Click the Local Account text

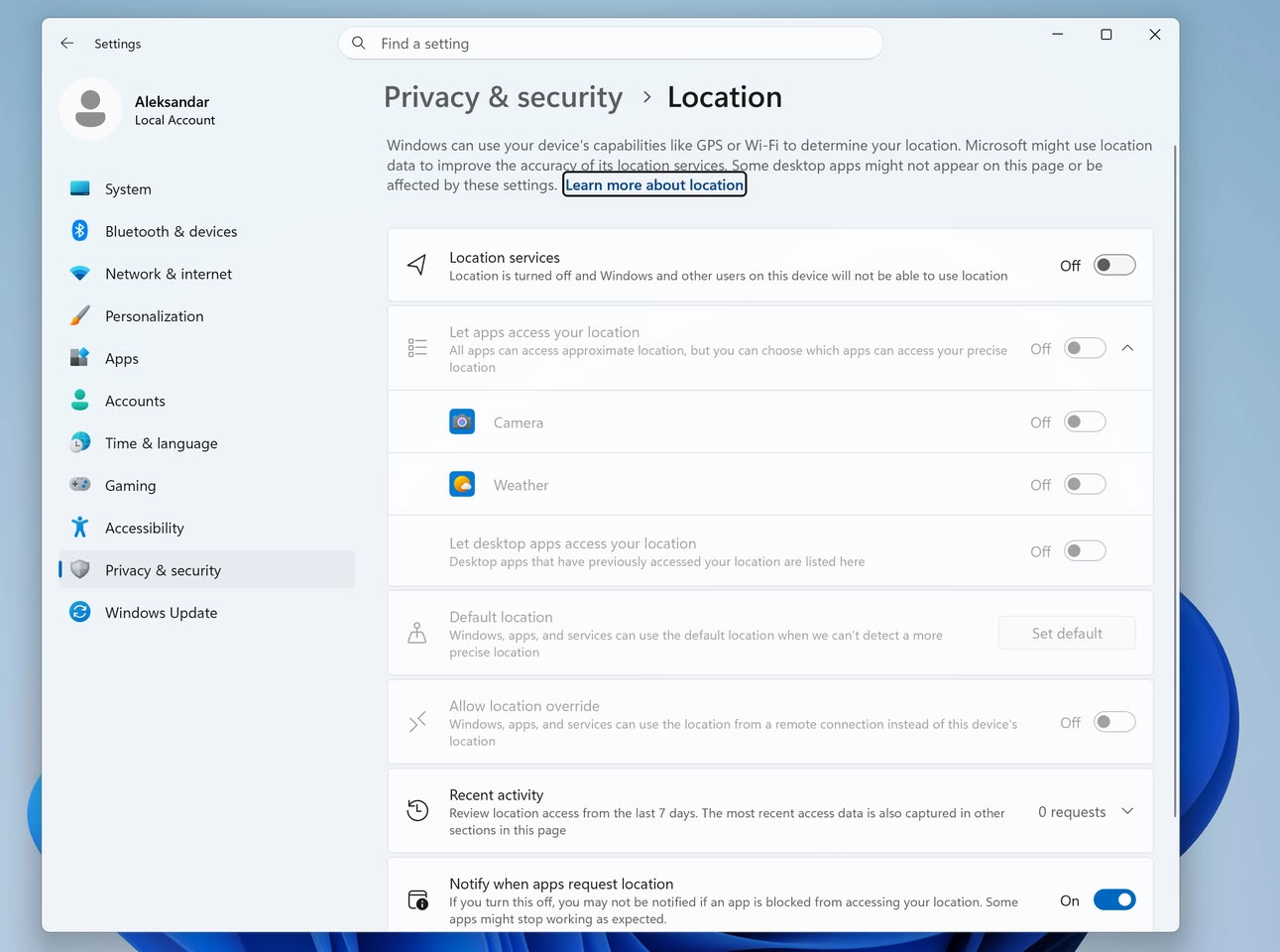(x=175, y=120)
